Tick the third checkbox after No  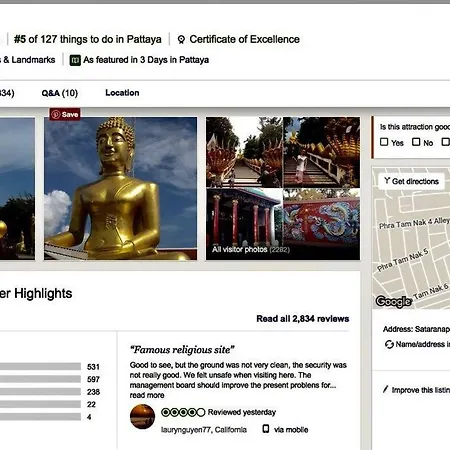445,142
